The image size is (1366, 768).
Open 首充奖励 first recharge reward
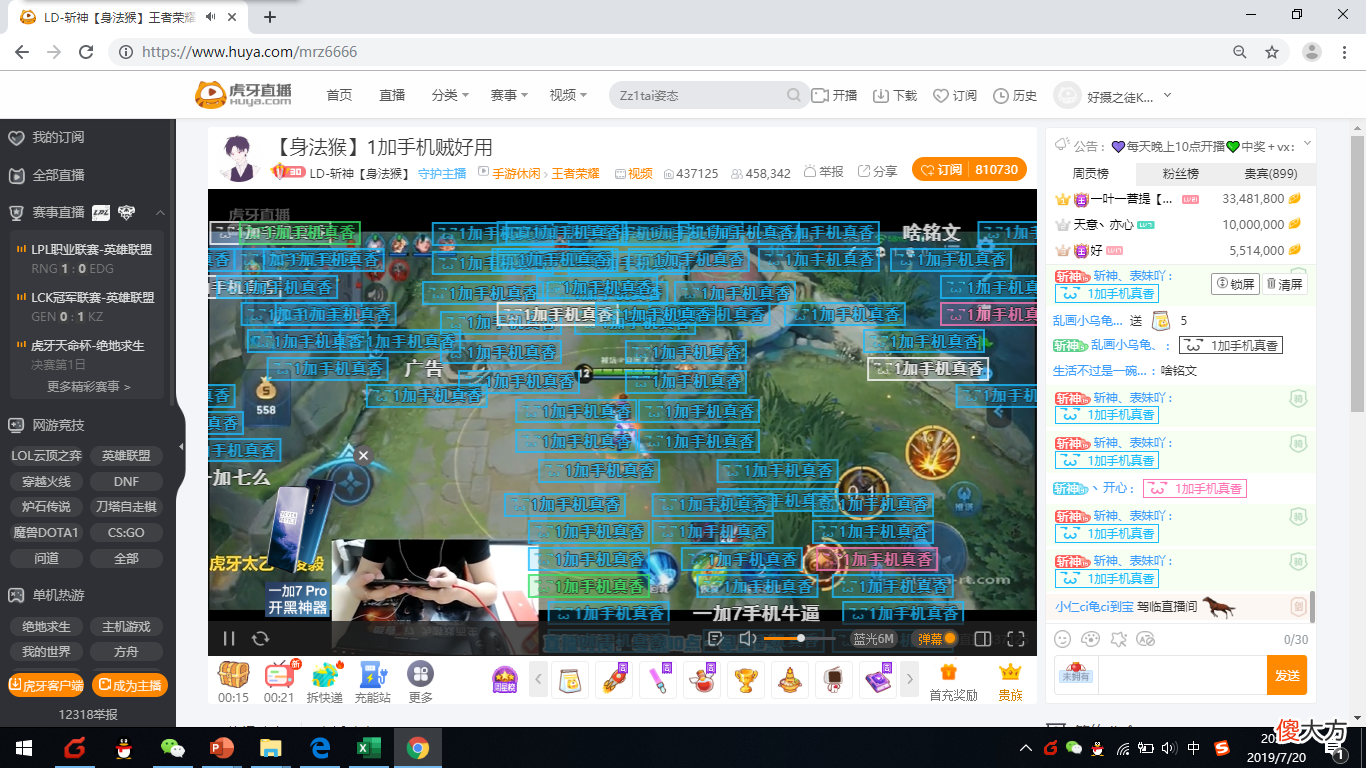coord(951,682)
